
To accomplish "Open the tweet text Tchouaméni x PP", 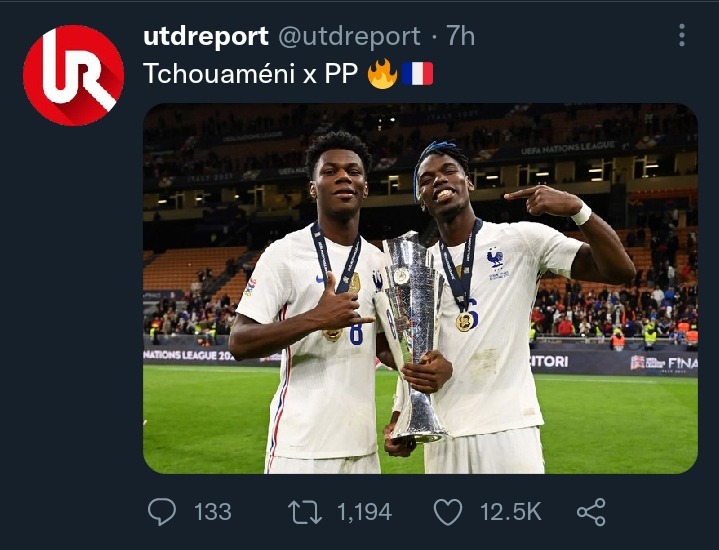I will 250,73.
